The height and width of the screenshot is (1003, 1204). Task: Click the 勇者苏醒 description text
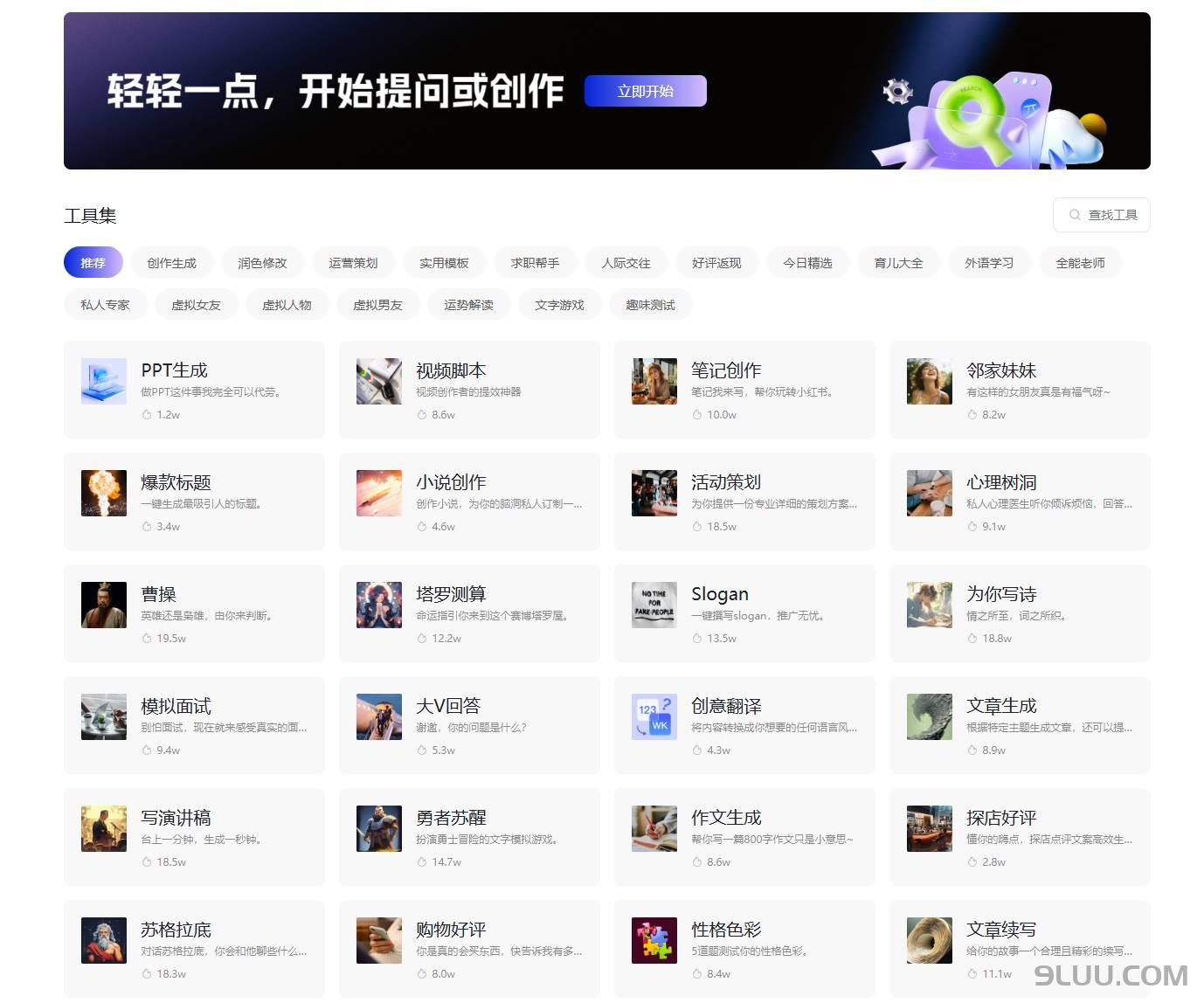pyautogui.click(x=488, y=839)
